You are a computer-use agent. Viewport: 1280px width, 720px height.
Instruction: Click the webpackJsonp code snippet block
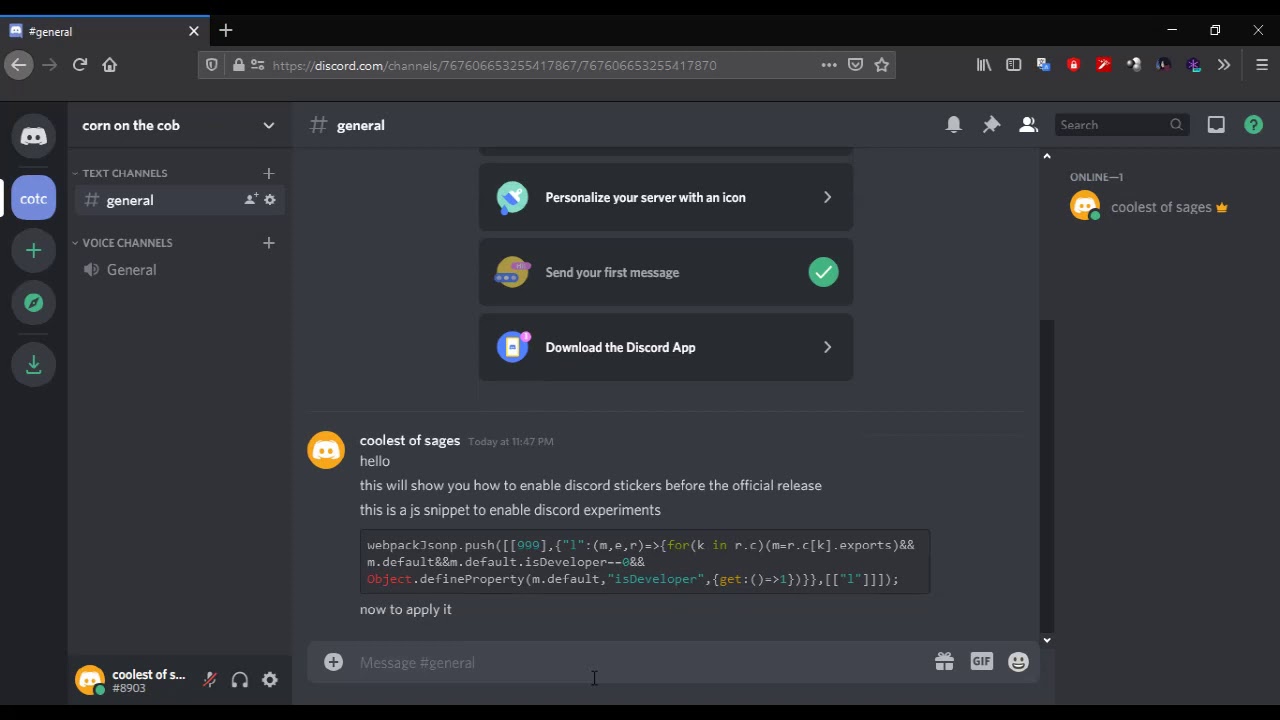point(645,562)
